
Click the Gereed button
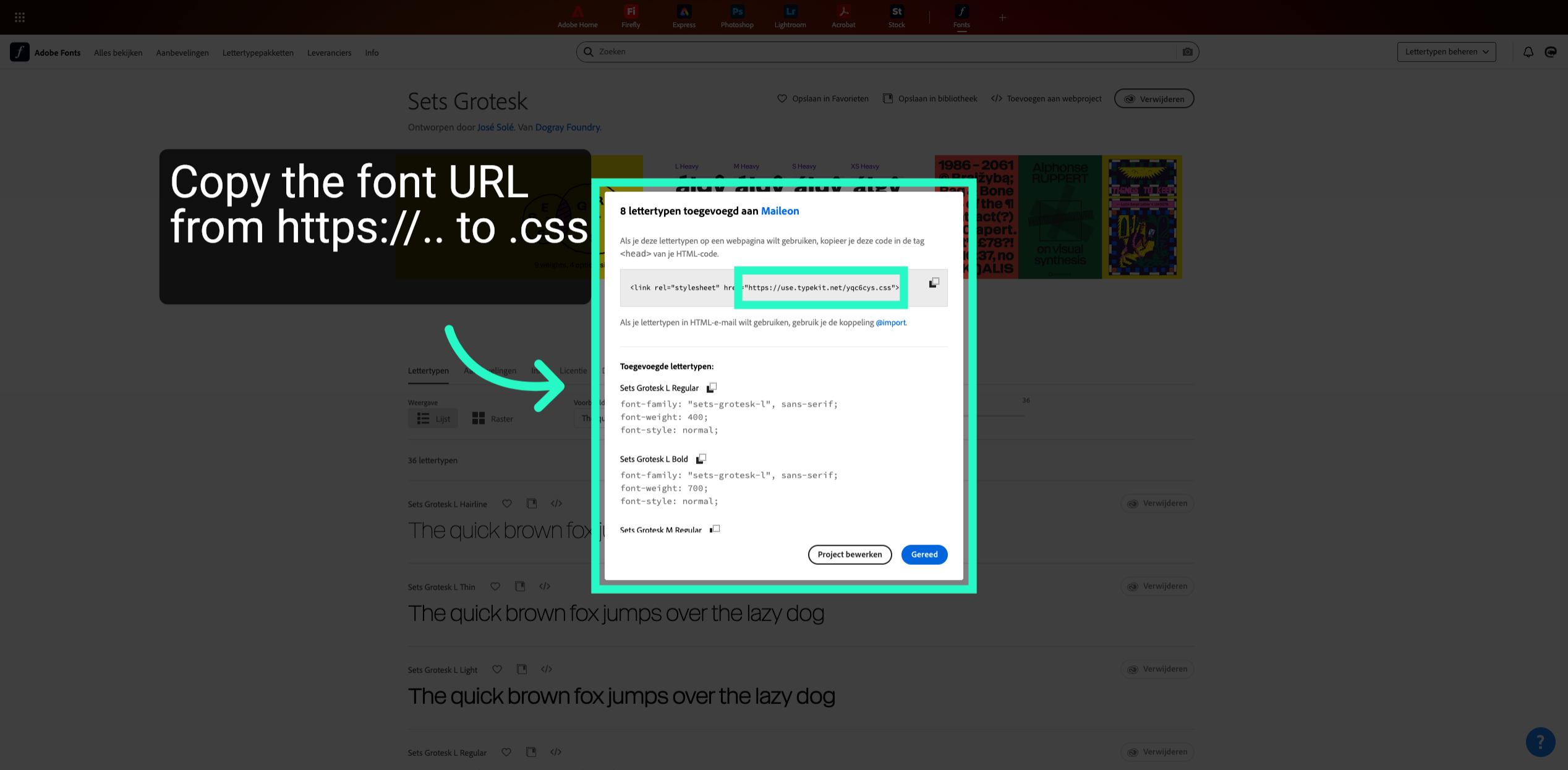point(924,554)
